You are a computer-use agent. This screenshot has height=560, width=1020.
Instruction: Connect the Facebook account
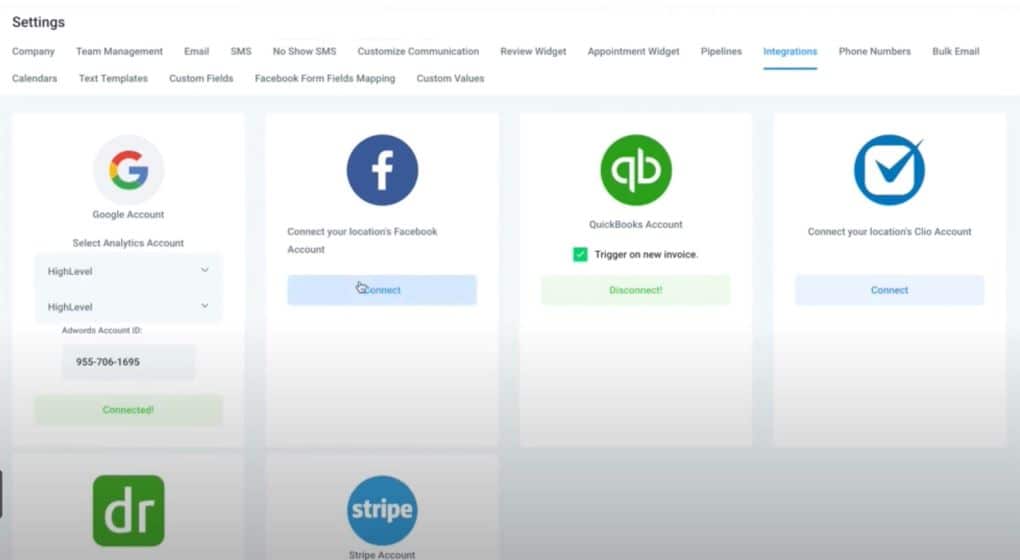pyautogui.click(x=382, y=290)
